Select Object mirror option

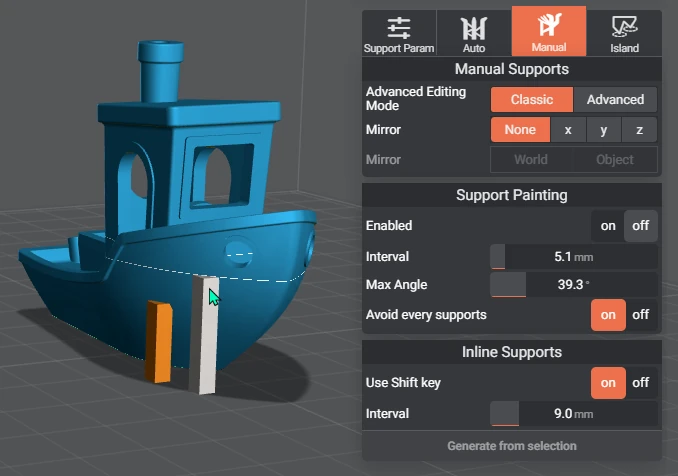click(x=615, y=160)
